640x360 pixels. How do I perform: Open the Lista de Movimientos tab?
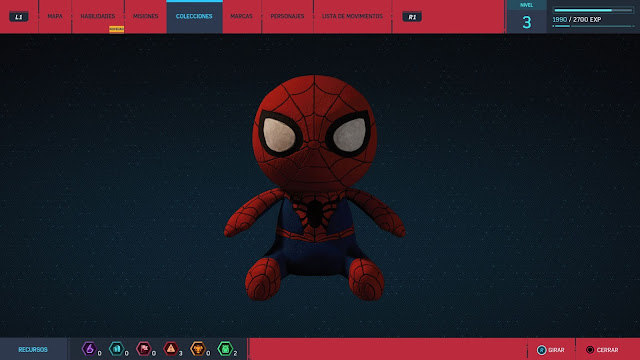pyautogui.click(x=352, y=16)
